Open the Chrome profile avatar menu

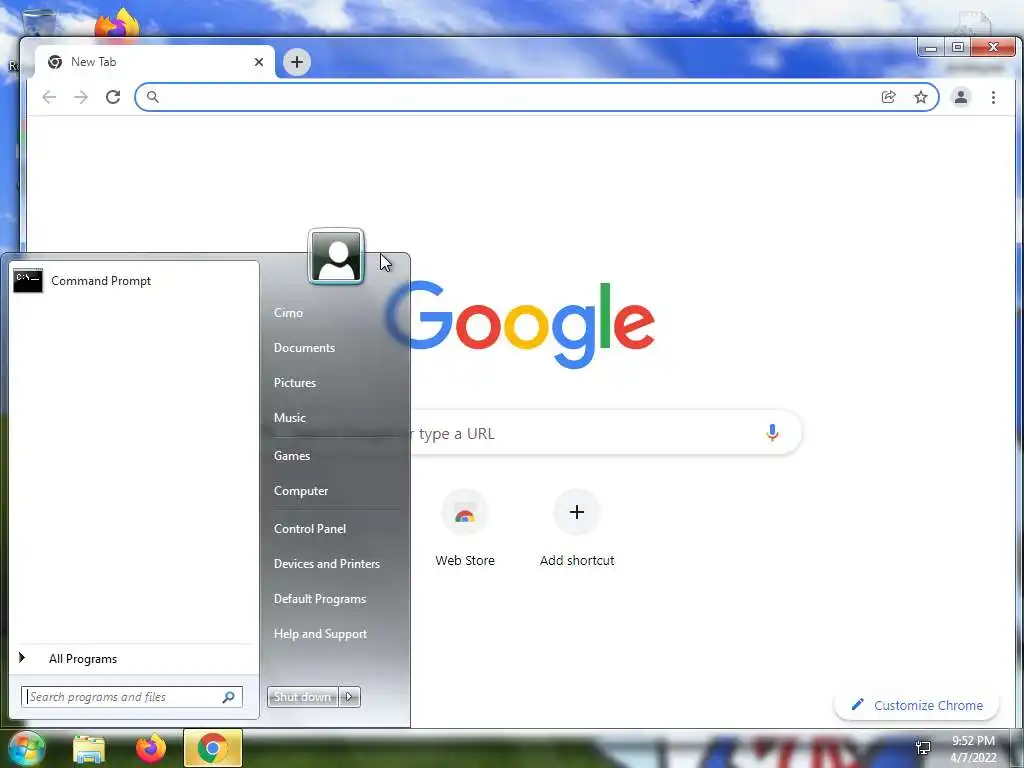coord(961,97)
